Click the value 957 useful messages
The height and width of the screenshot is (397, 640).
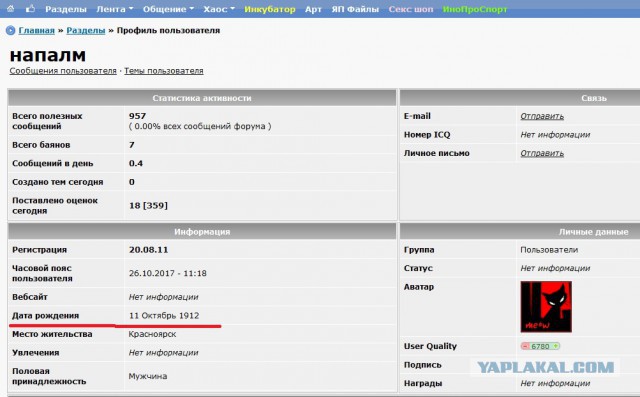point(137,116)
